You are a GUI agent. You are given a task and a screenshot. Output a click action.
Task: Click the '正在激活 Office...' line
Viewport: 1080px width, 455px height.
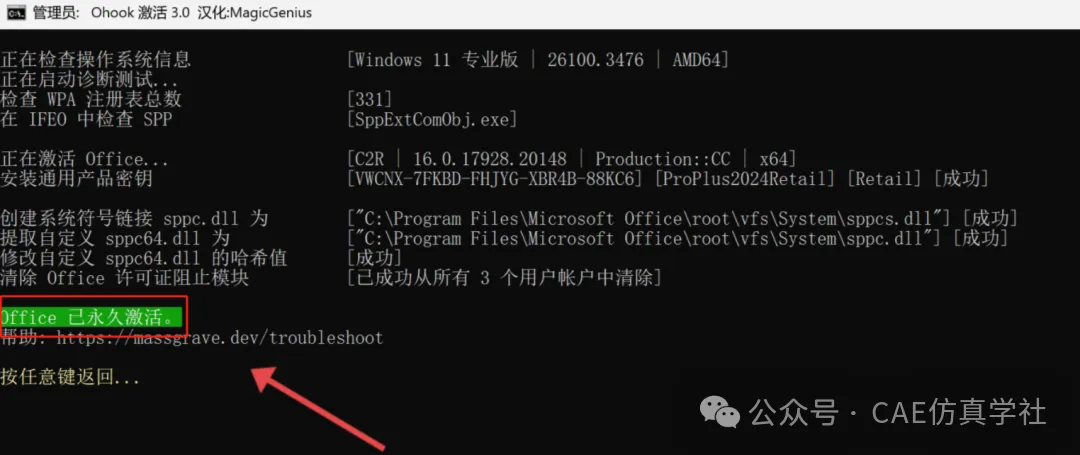(84, 159)
